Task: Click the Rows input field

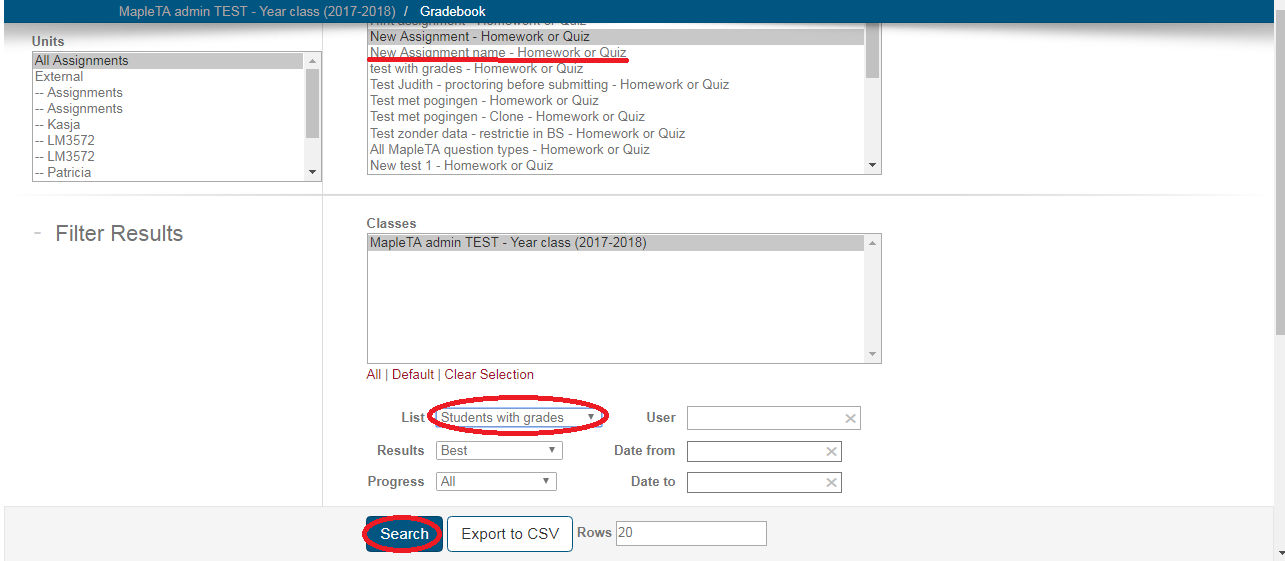Action: point(691,534)
